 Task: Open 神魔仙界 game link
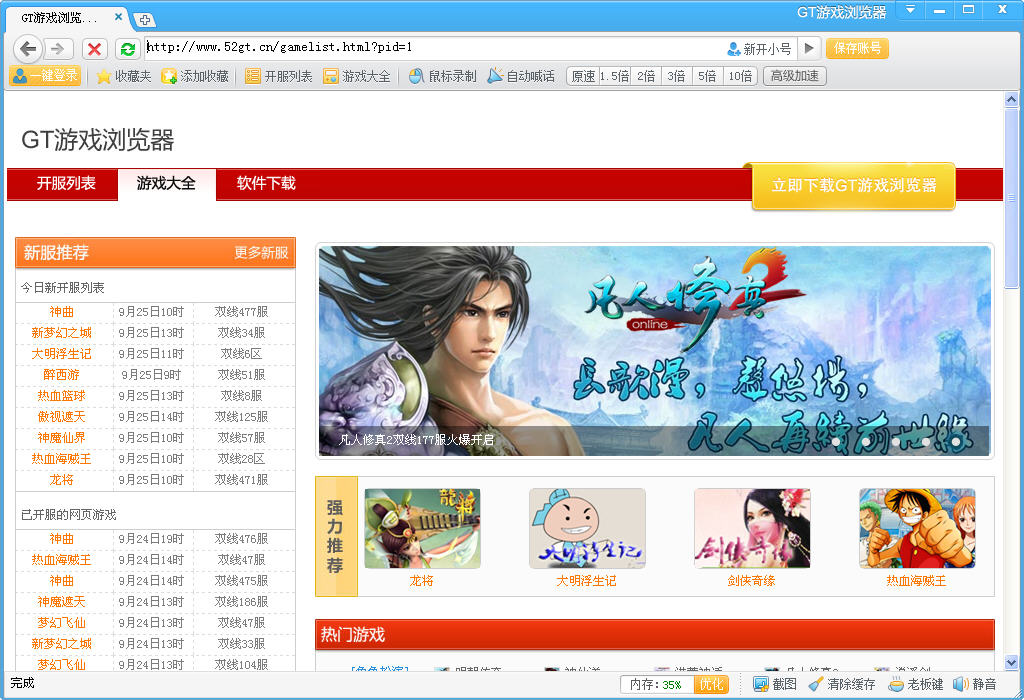(61, 438)
